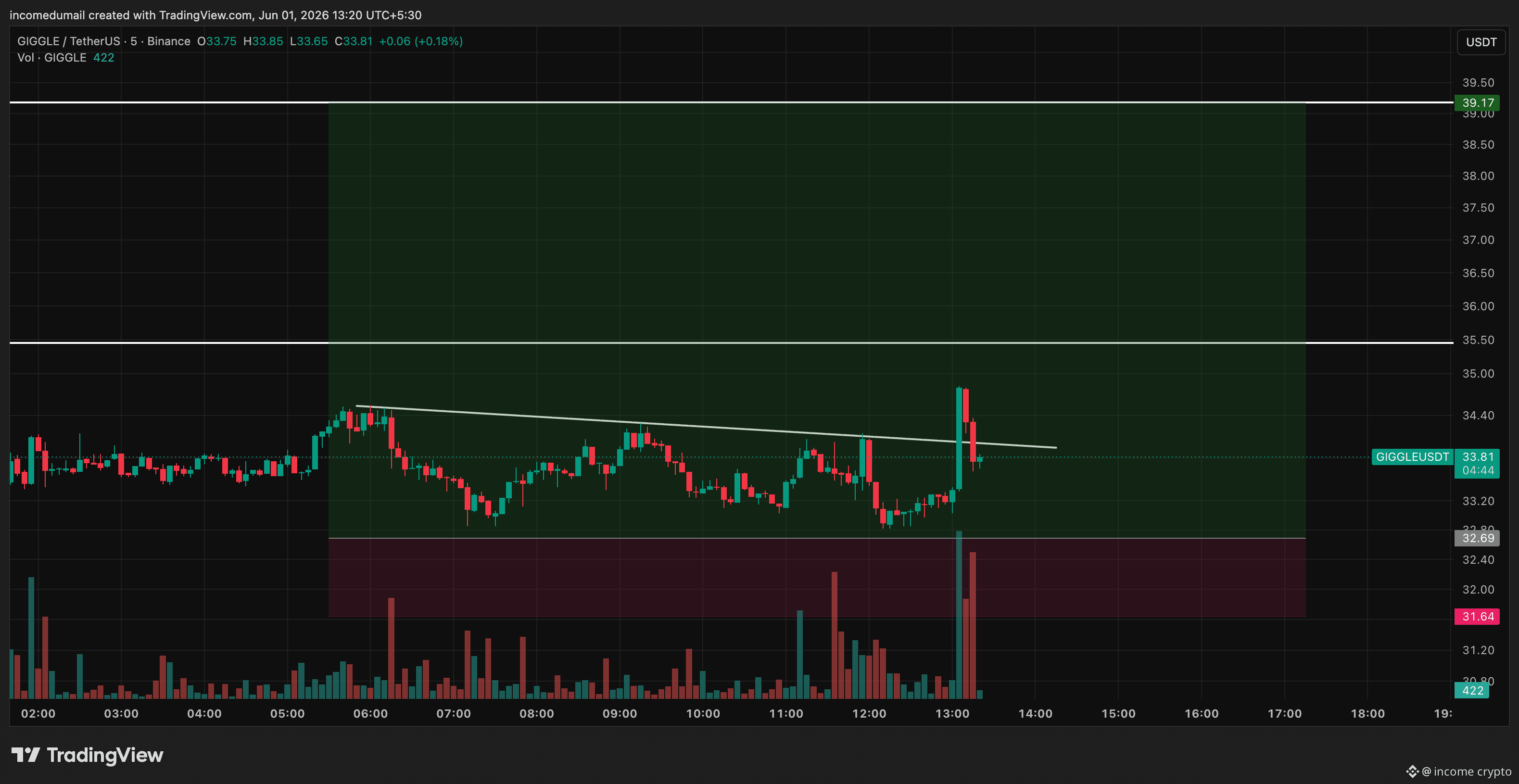Click the 13:00 time axis label
Viewport: 1519px width, 784px height.
tap(952, 713)
